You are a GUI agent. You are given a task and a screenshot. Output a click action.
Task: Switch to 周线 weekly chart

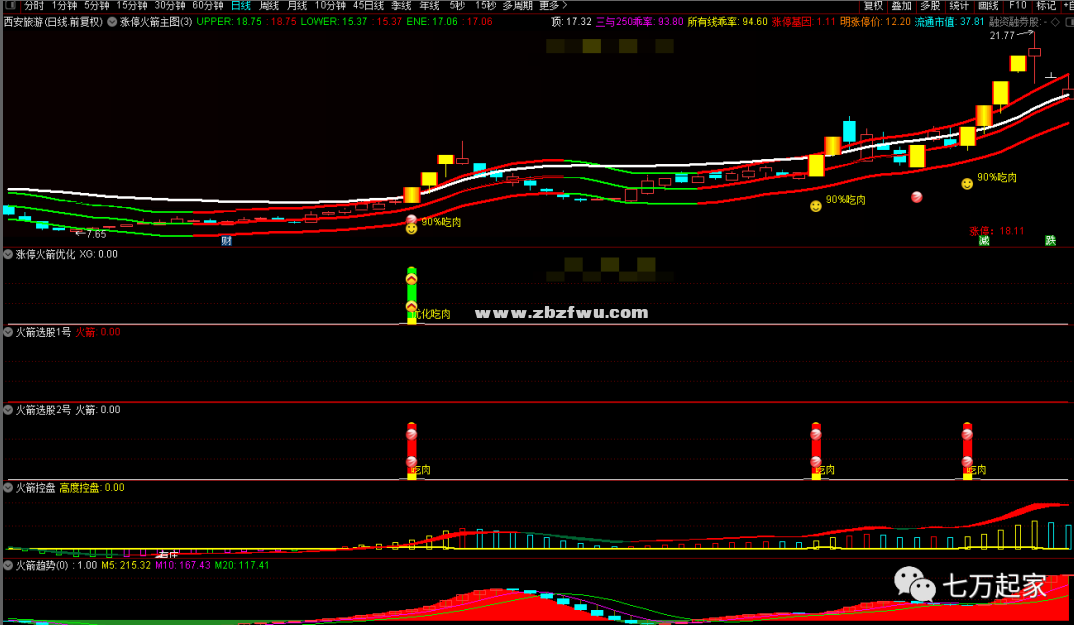click(269, 5)
